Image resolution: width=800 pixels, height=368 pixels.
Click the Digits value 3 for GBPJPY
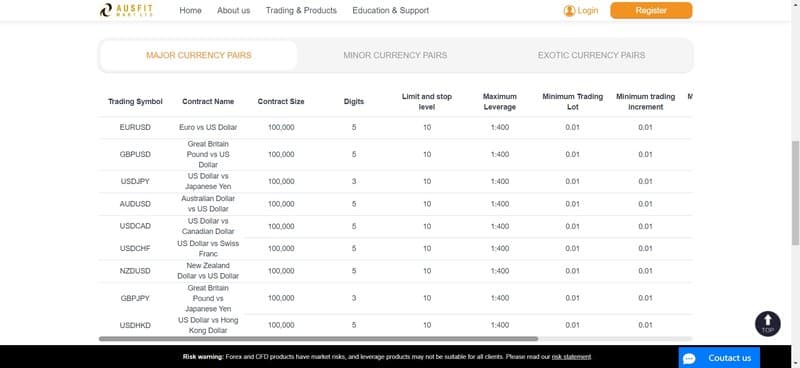tap(354, 298)
